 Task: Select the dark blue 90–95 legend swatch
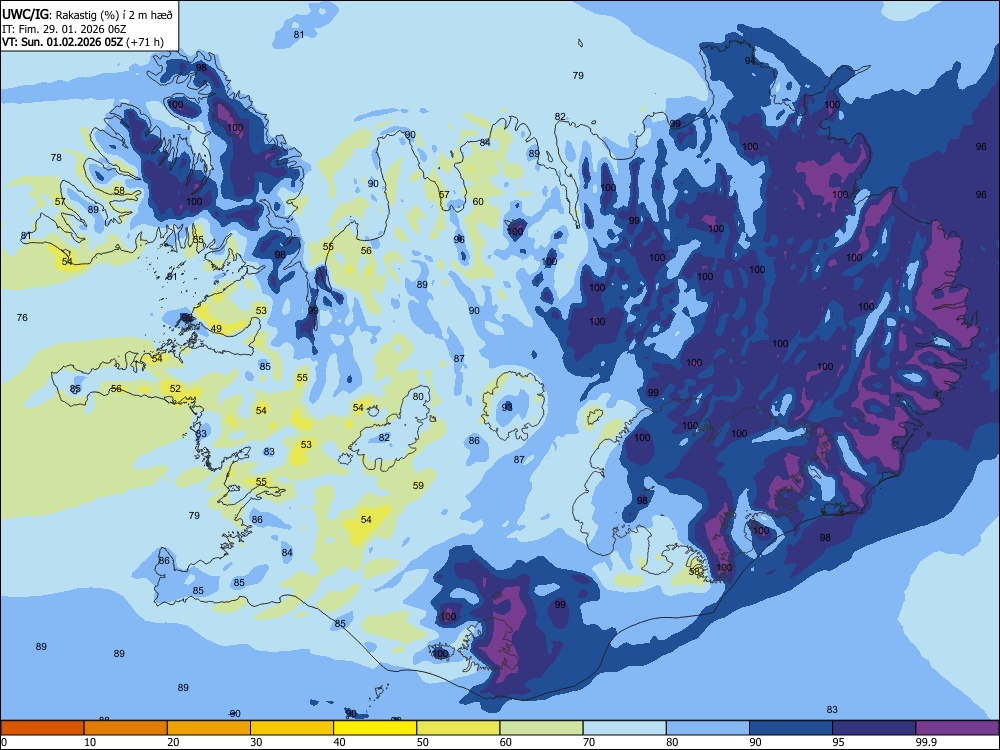pyautogui.click(x=791, y=728)
